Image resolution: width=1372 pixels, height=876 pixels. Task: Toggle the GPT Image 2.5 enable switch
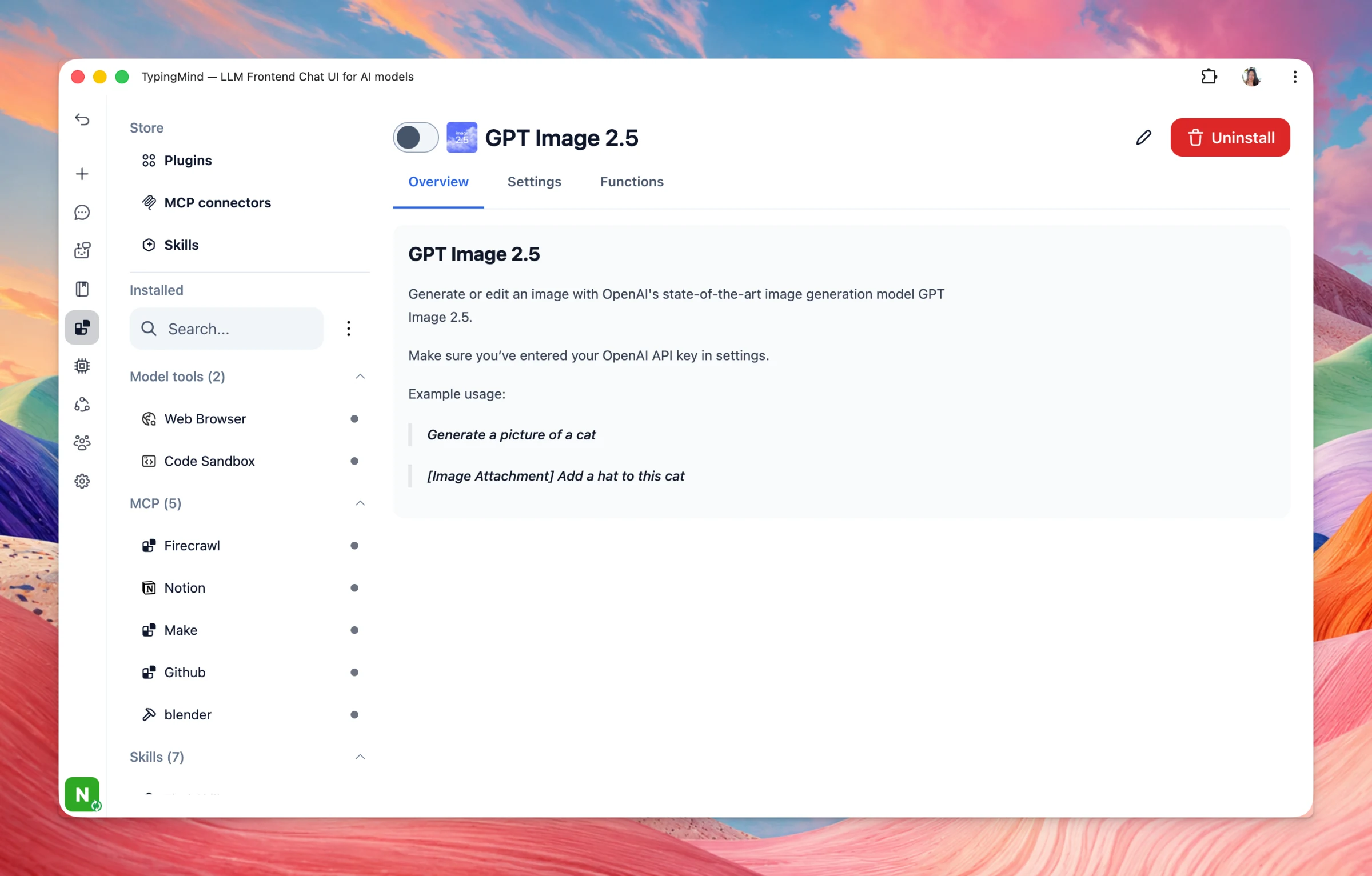pos(416,138)
